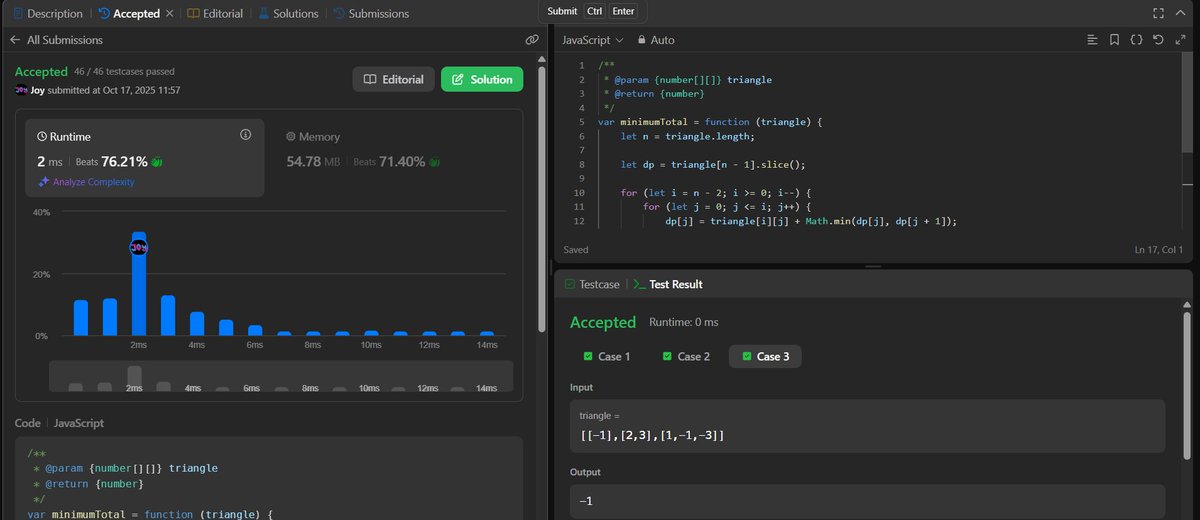Viewport: 1200px width, 520px height.
Task: Click Beats 76.21% runtime text
Action: pyautogui.click(x=112, y=161)
